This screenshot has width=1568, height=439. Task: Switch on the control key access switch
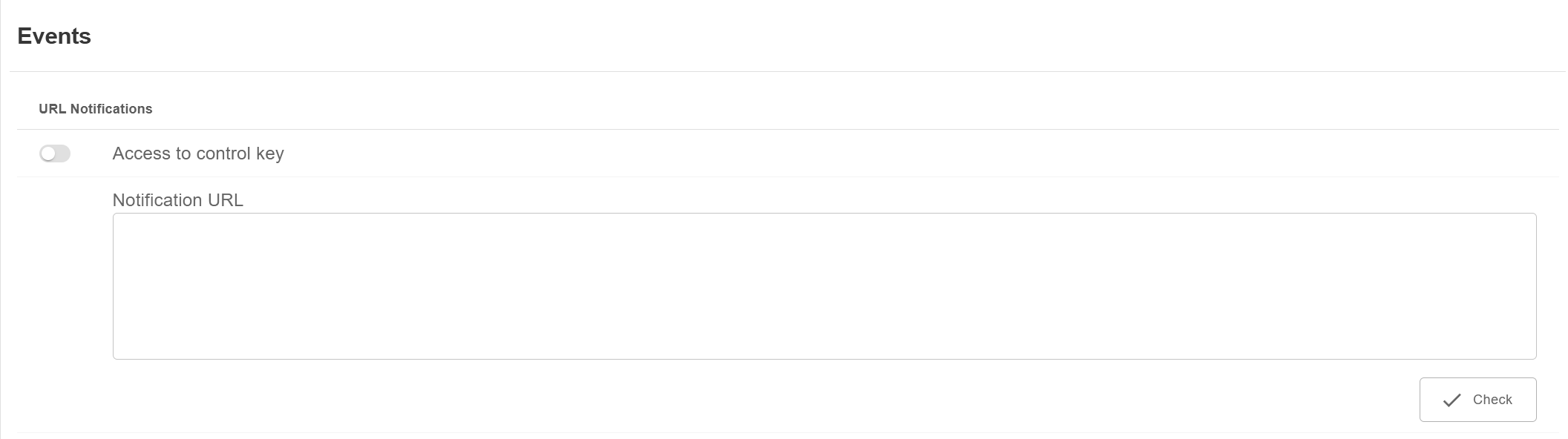55,154
